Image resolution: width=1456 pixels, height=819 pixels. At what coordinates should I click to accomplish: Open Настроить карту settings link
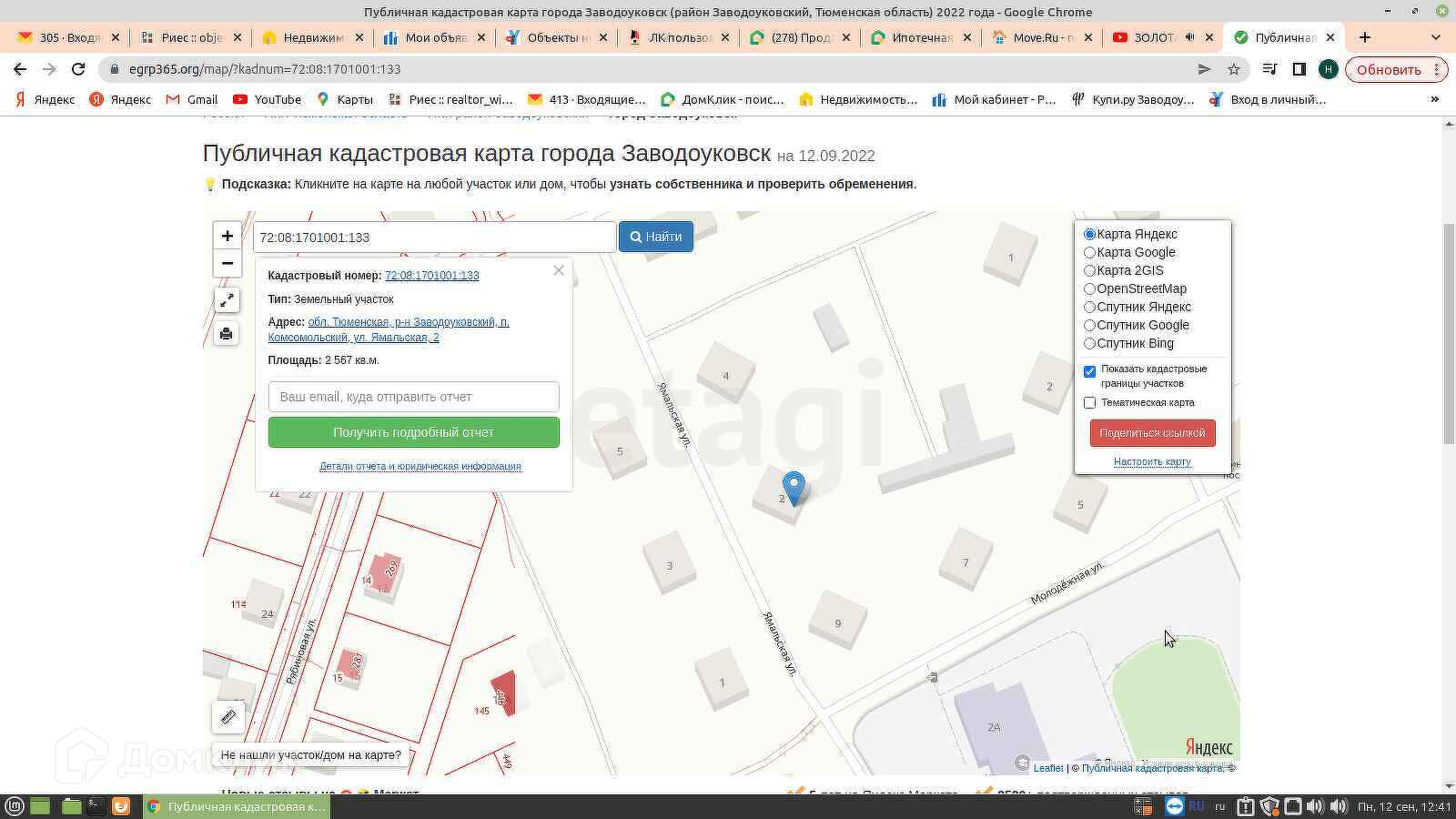coord(1152,461)
